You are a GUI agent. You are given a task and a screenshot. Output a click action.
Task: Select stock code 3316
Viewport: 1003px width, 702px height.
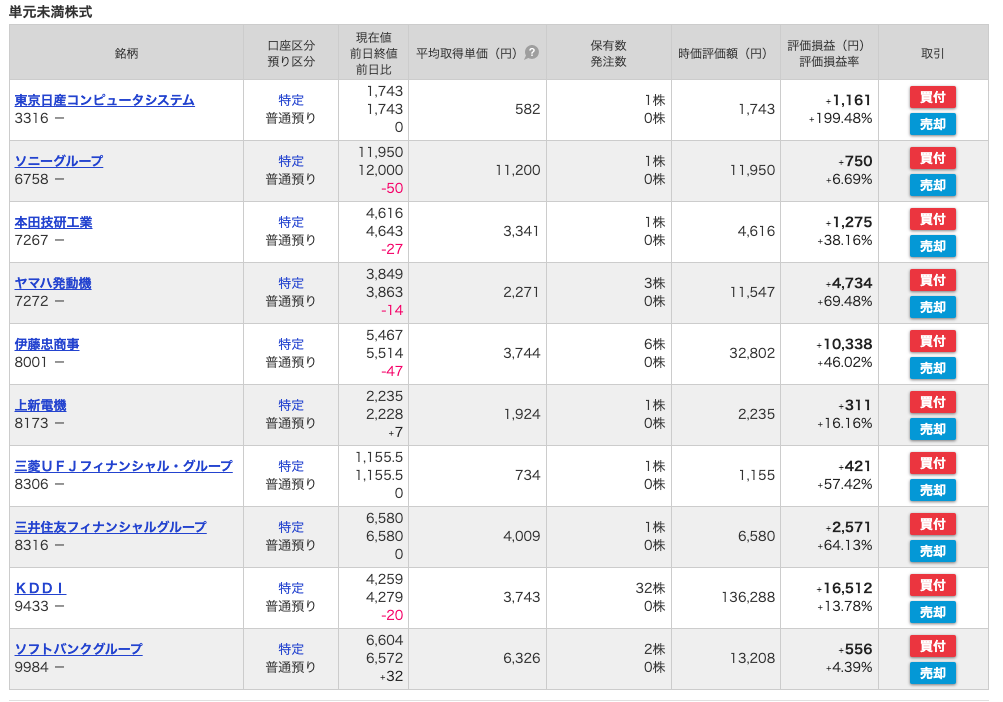pos(31,118)
